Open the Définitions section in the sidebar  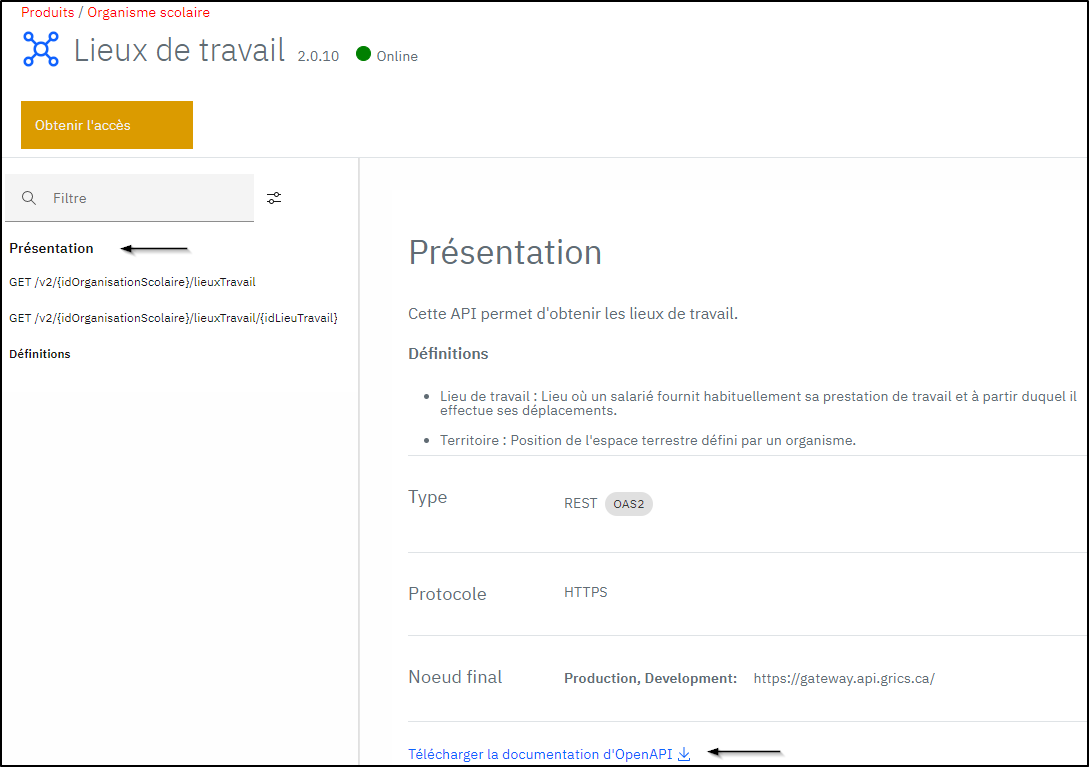point(39,353)
